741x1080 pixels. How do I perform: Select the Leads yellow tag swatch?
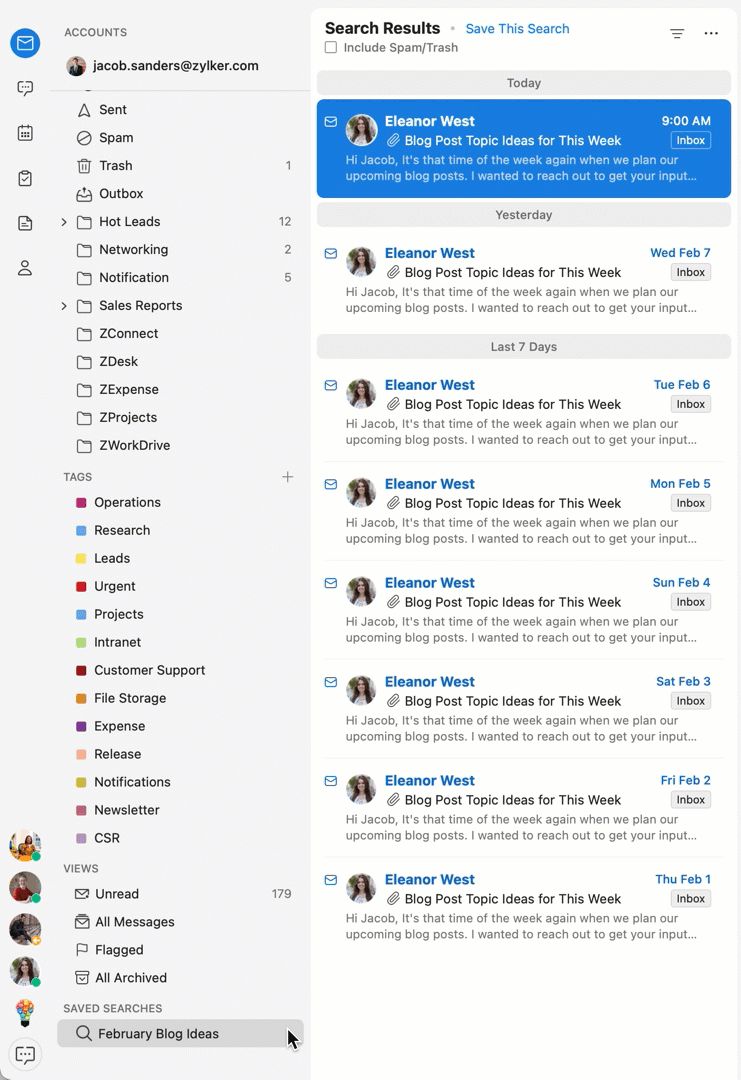81,559
